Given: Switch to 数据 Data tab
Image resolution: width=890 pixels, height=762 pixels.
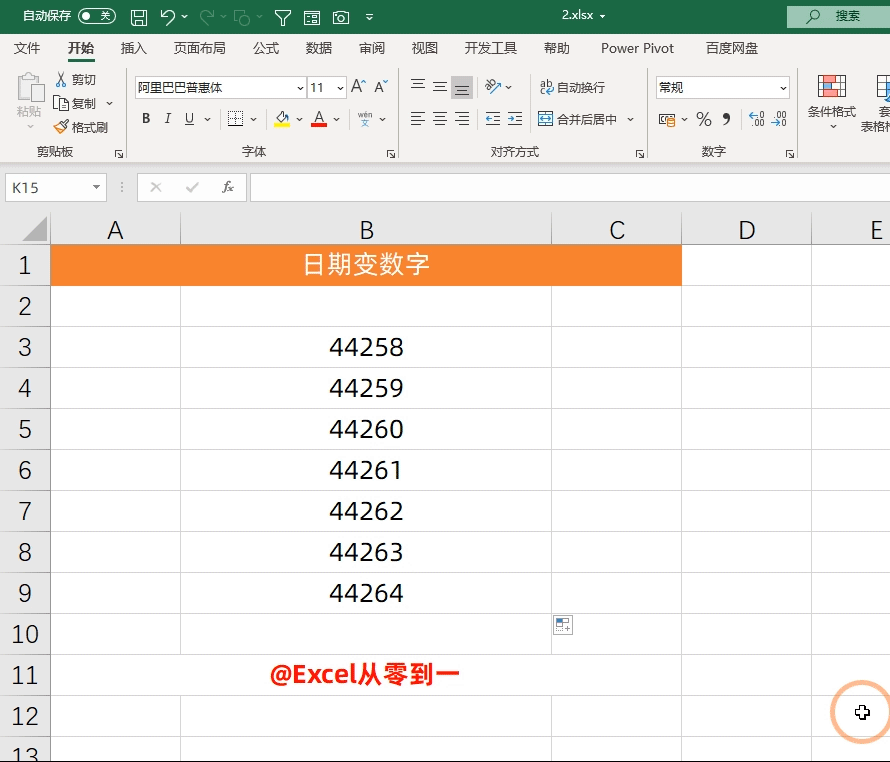Looking at the screenshot, I should coord(318,48).
